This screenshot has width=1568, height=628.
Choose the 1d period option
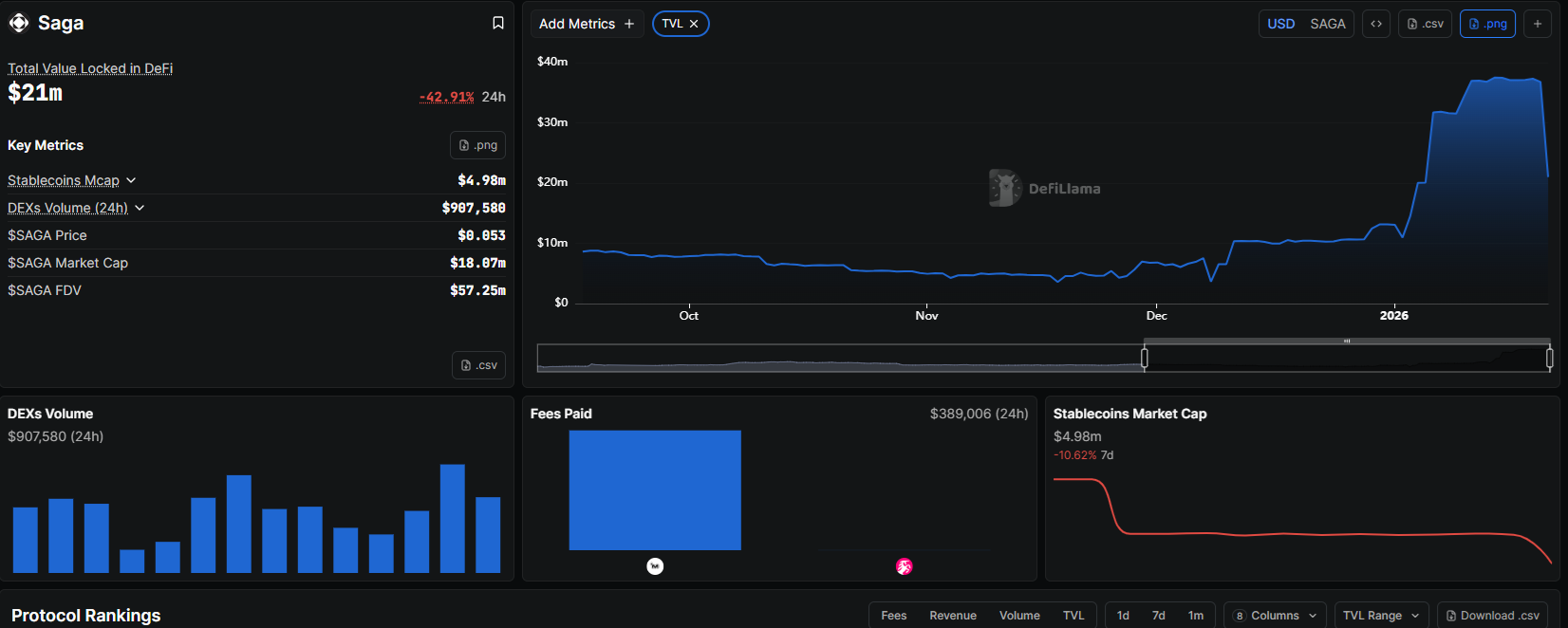tap(1123, 616)
